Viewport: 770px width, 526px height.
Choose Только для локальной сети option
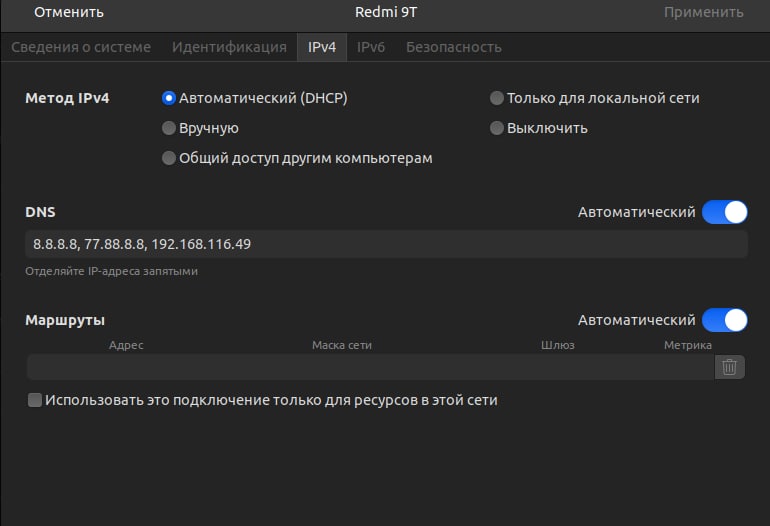[497, 98]
